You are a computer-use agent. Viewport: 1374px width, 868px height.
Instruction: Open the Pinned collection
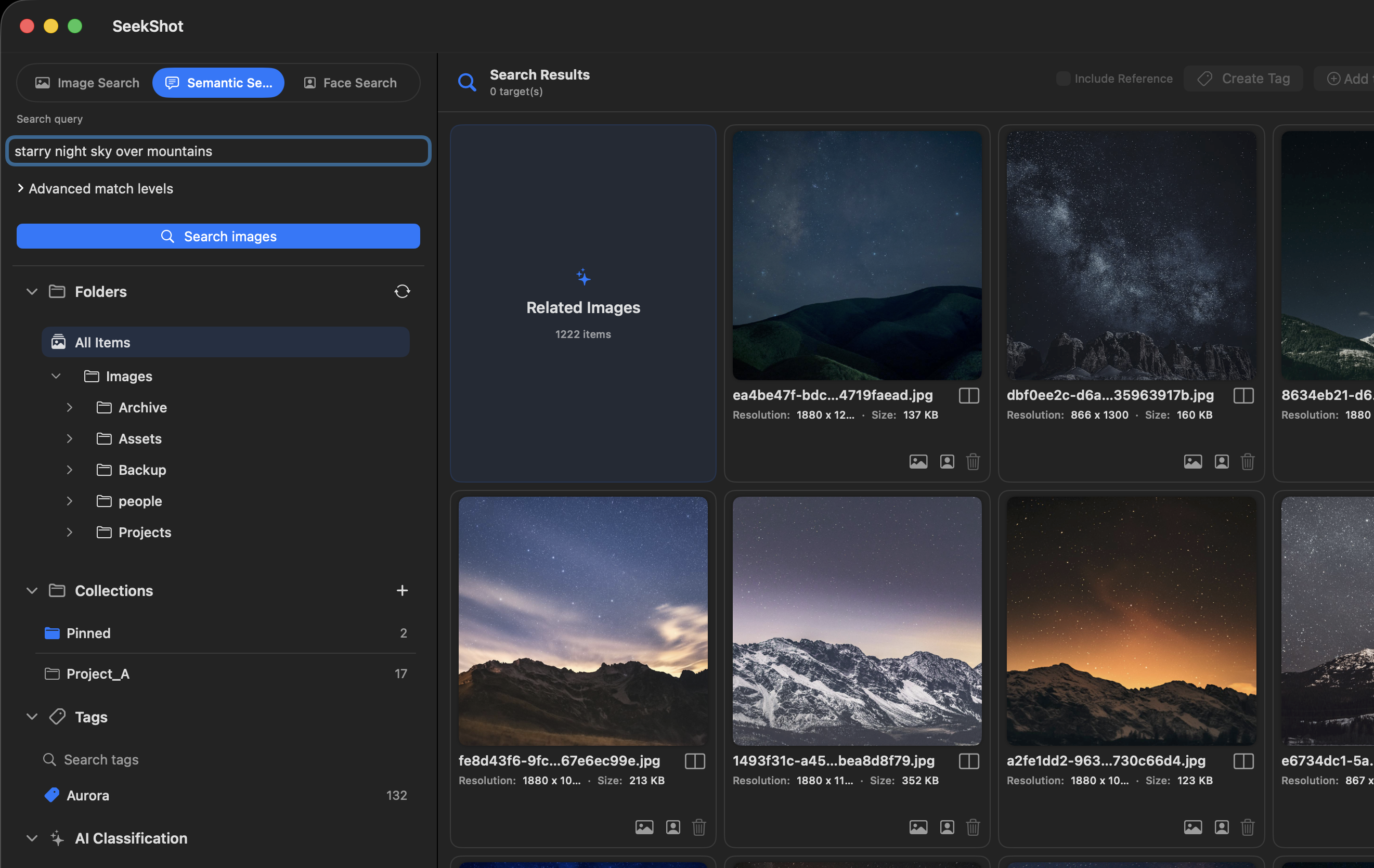(x=225, y=633)
